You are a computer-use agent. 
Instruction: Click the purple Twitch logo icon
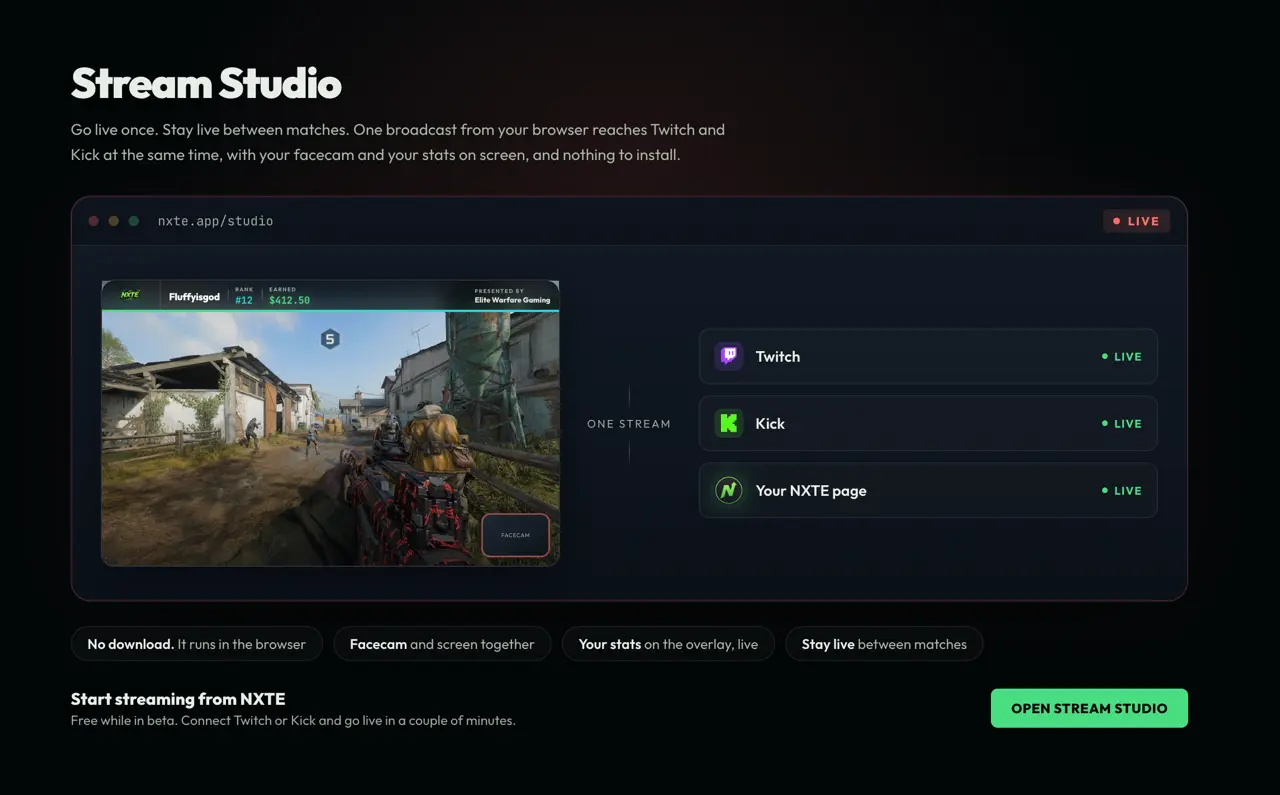click(x=729, y=356)
